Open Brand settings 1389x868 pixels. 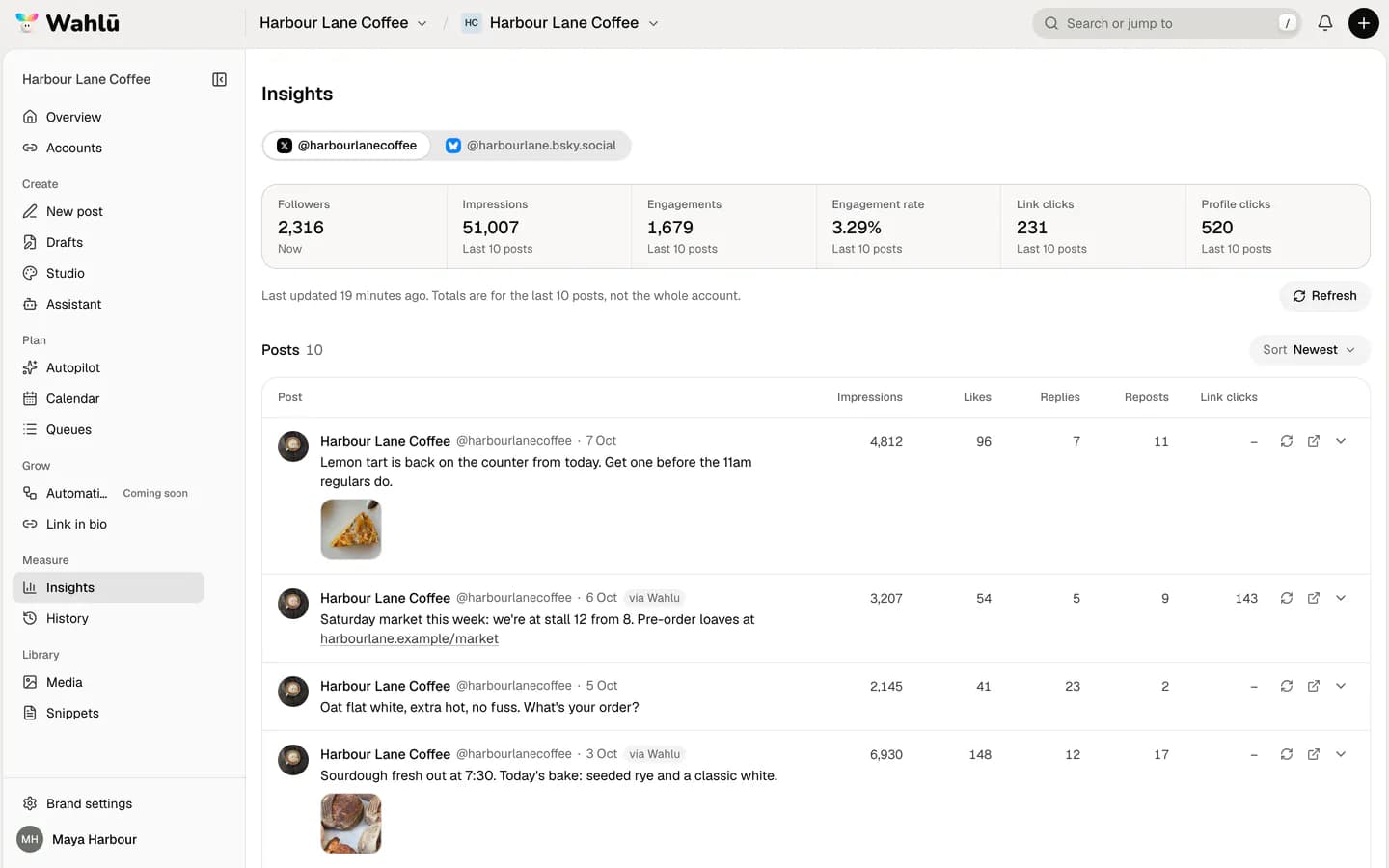click(x=108, y=803)
